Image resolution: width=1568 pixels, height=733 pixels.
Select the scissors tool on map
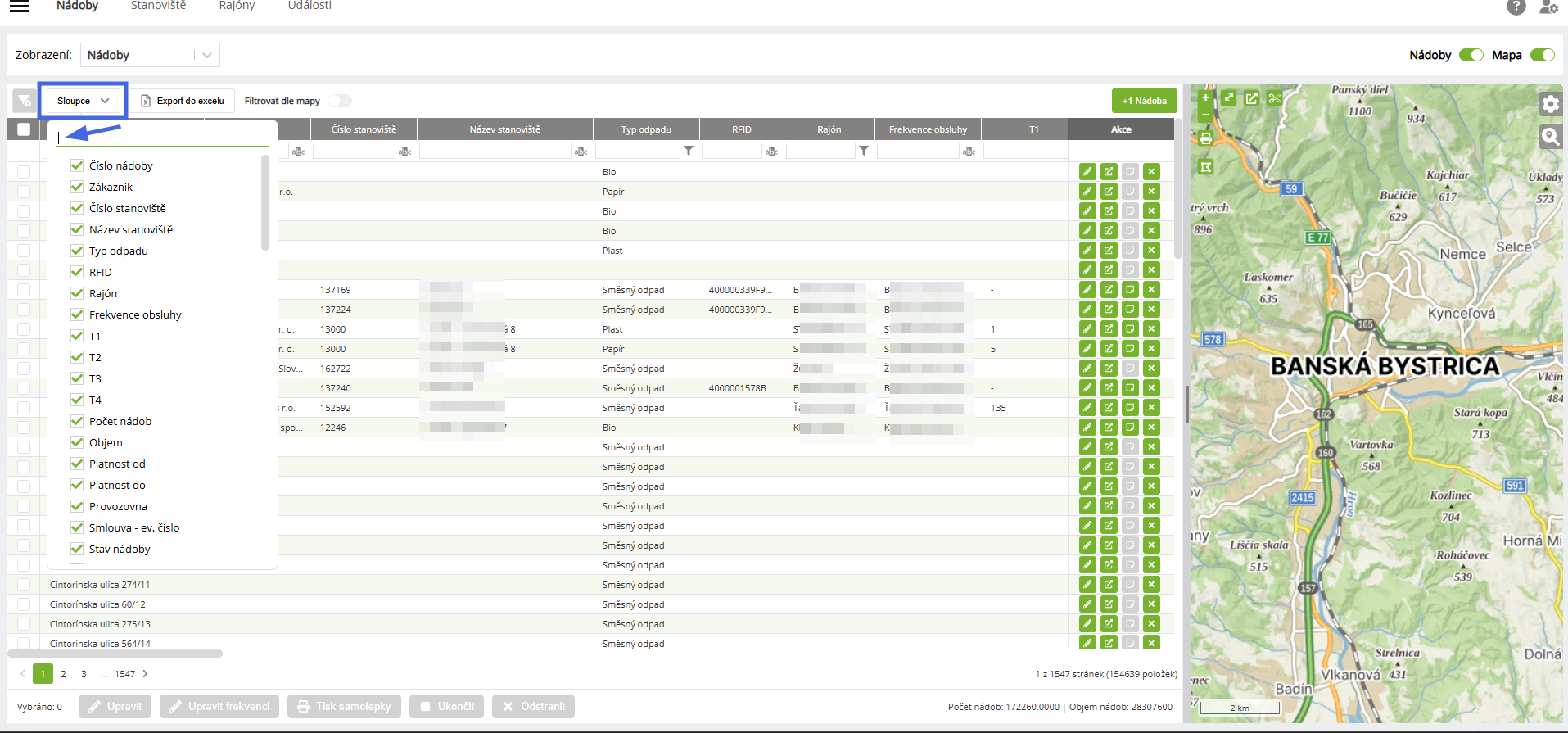pos(1275,98)
